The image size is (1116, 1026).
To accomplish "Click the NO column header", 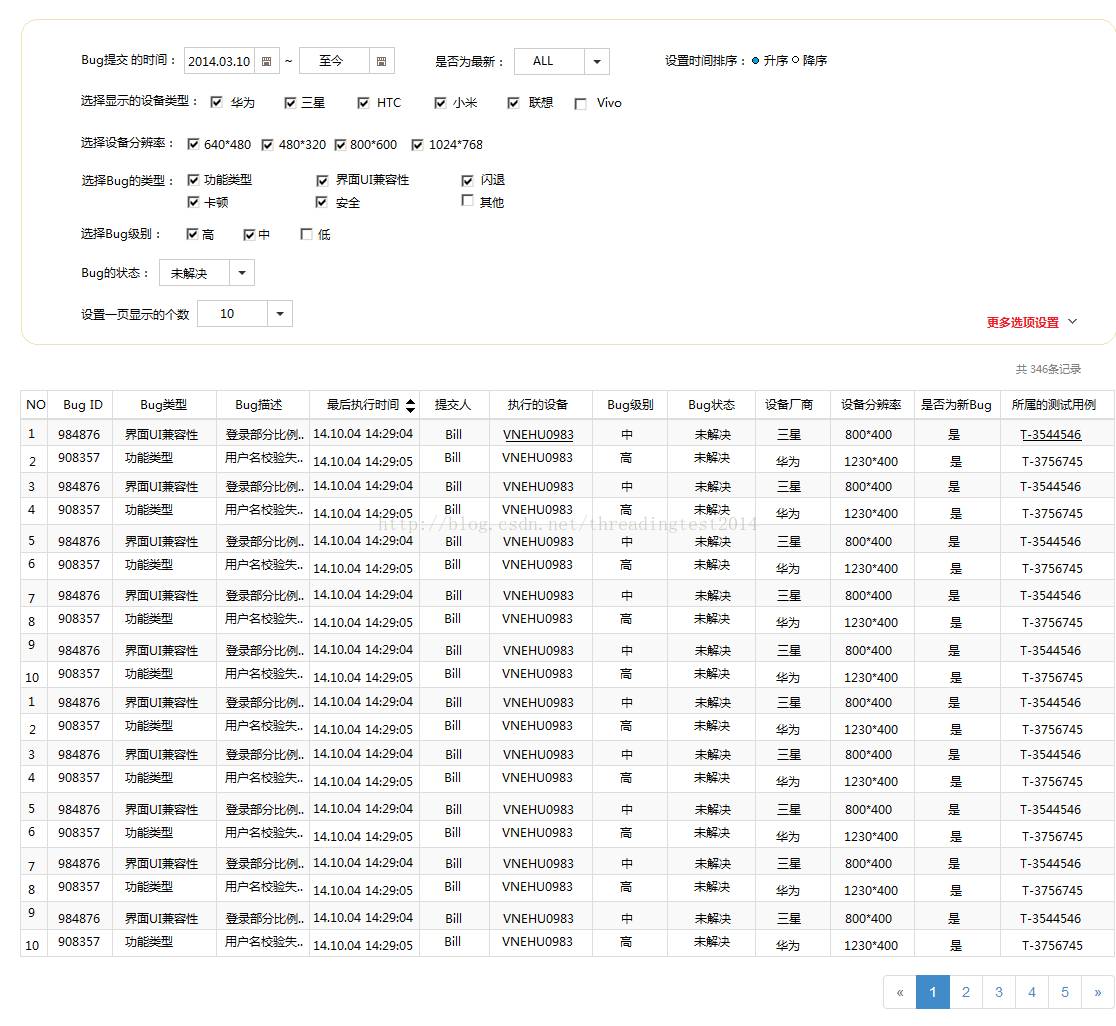I will [x=36, y=405].
